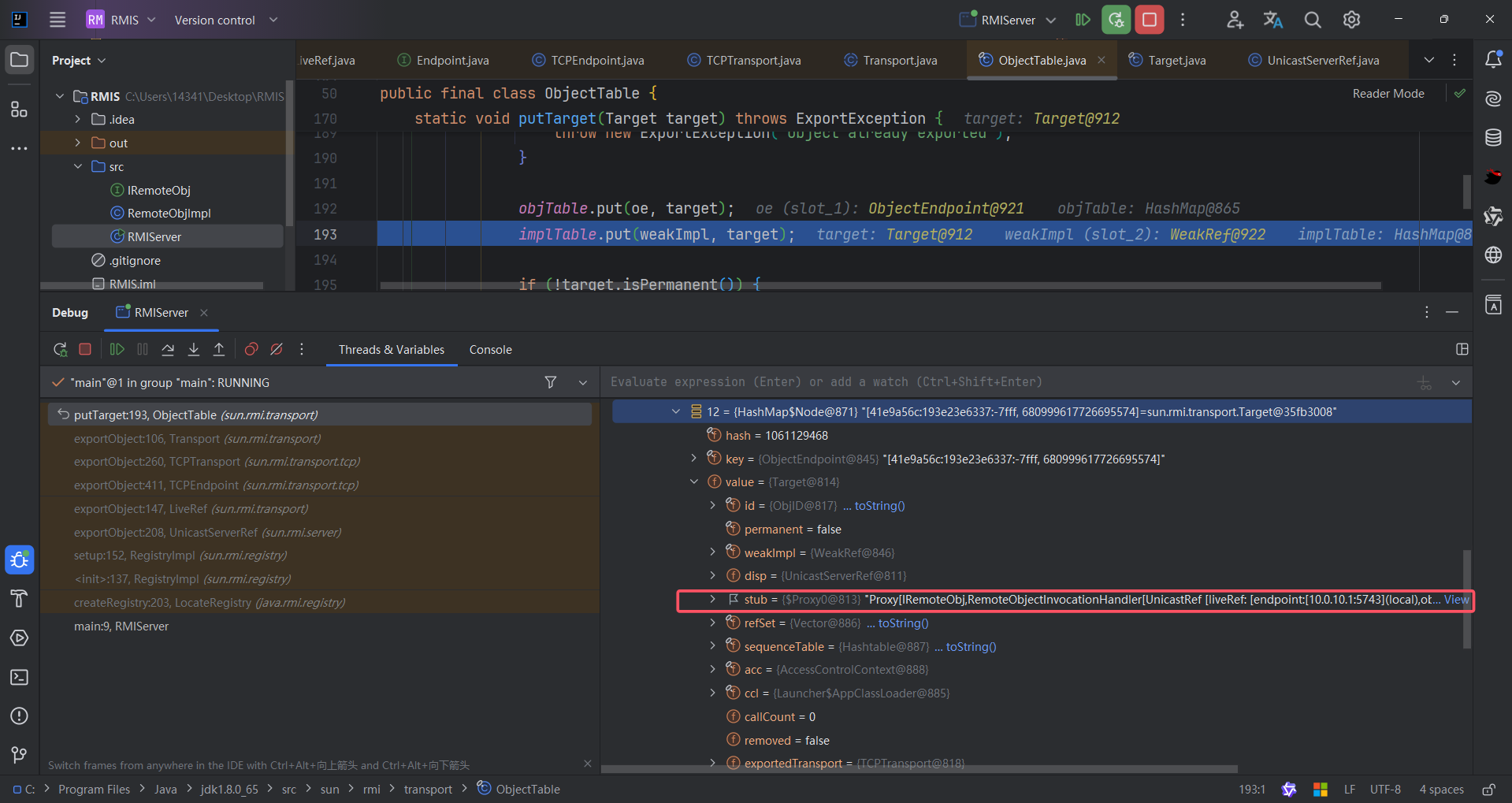The width and height of the screenshot is (1512, 803).
Task: Switch to TCPTransport.java tab
Action: pyautogui.click(x=744, y=61)
